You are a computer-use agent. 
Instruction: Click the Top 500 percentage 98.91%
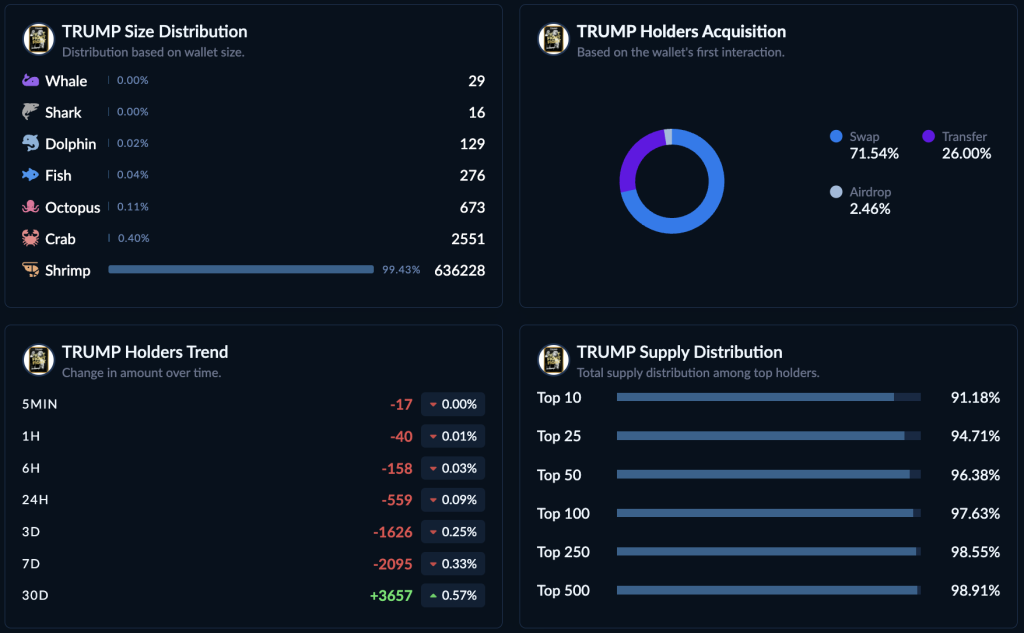(x=975, y=591)
